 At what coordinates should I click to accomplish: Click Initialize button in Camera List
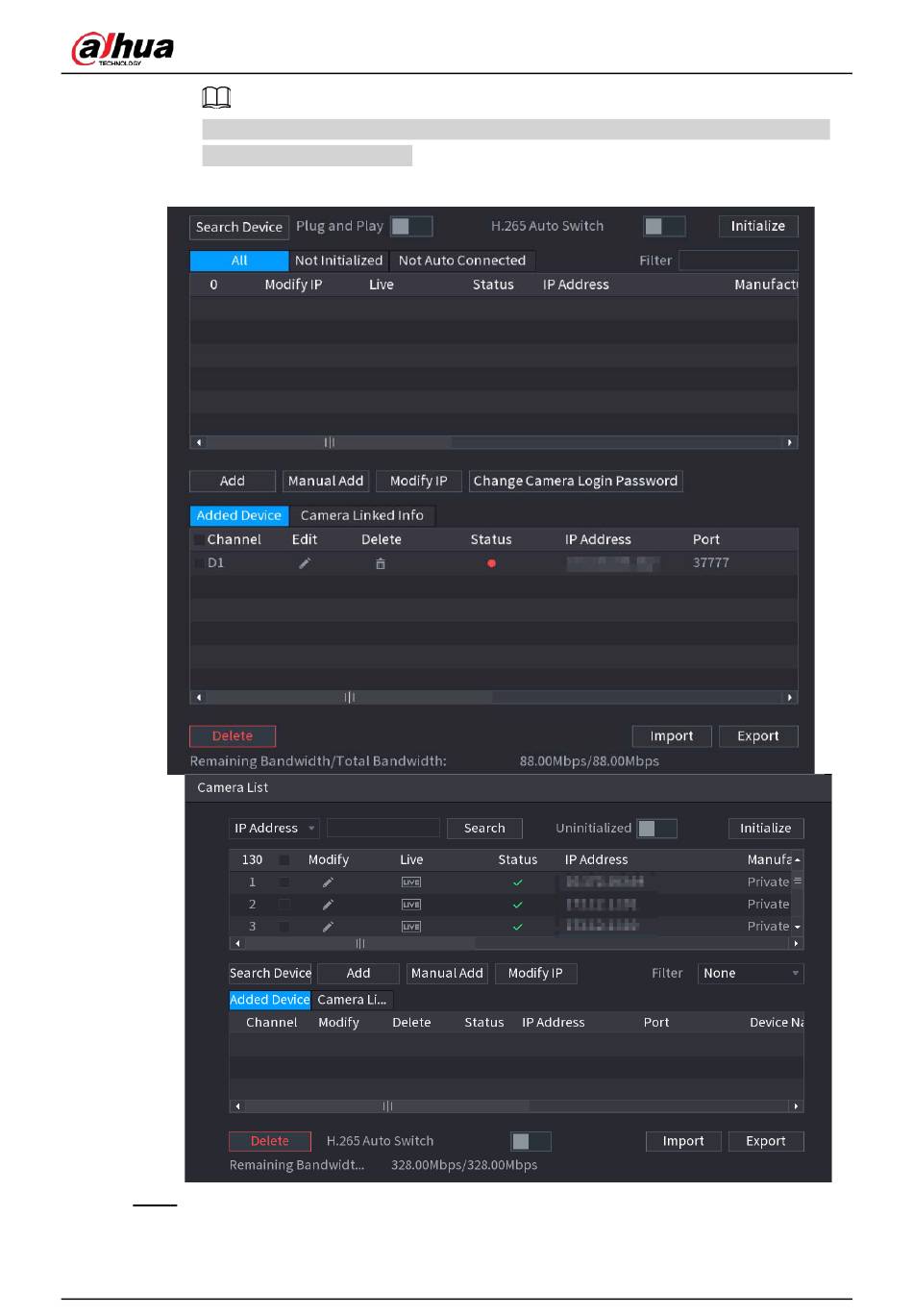766,829
